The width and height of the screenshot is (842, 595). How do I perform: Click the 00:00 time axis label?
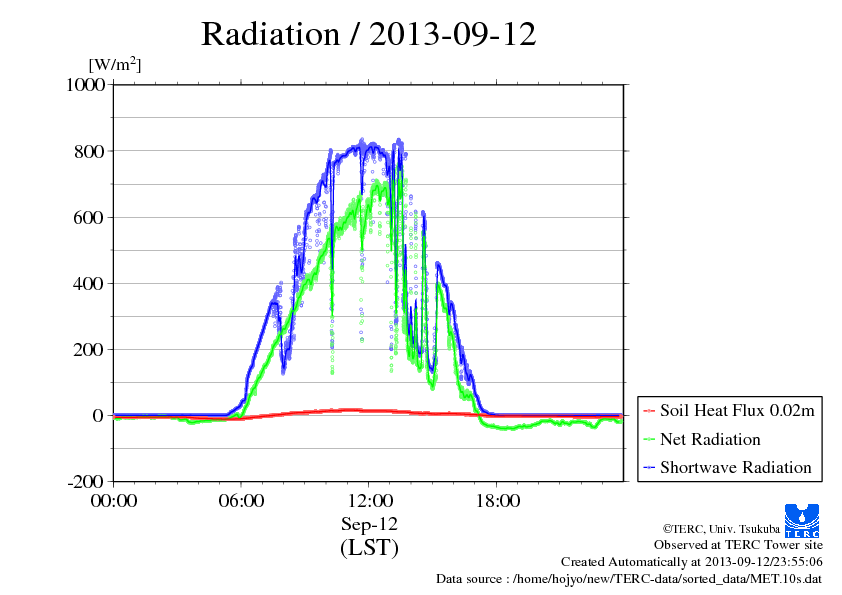pos(114,501)
